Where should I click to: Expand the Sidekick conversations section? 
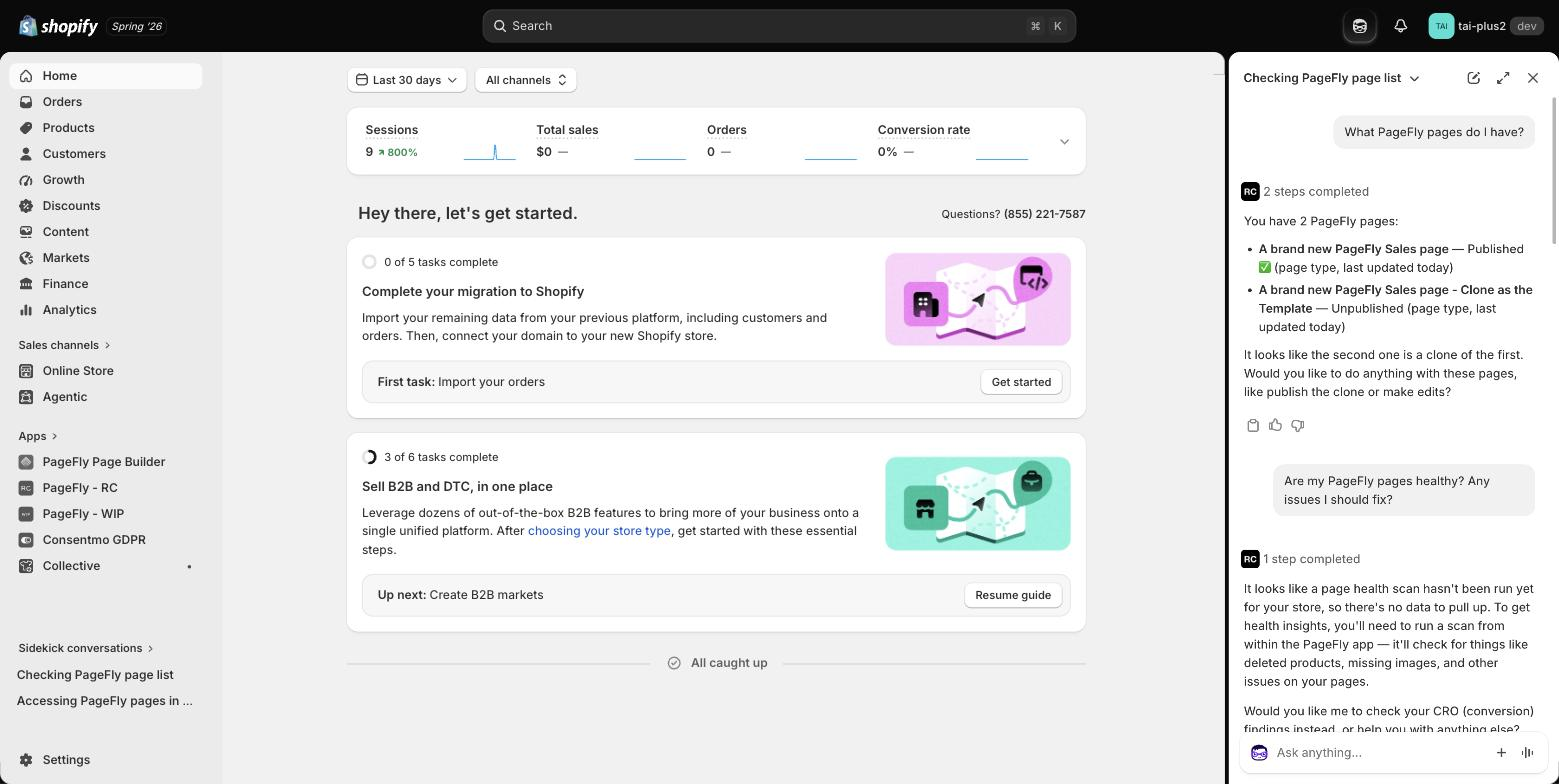pyautogui.click(x=86, y=648)
